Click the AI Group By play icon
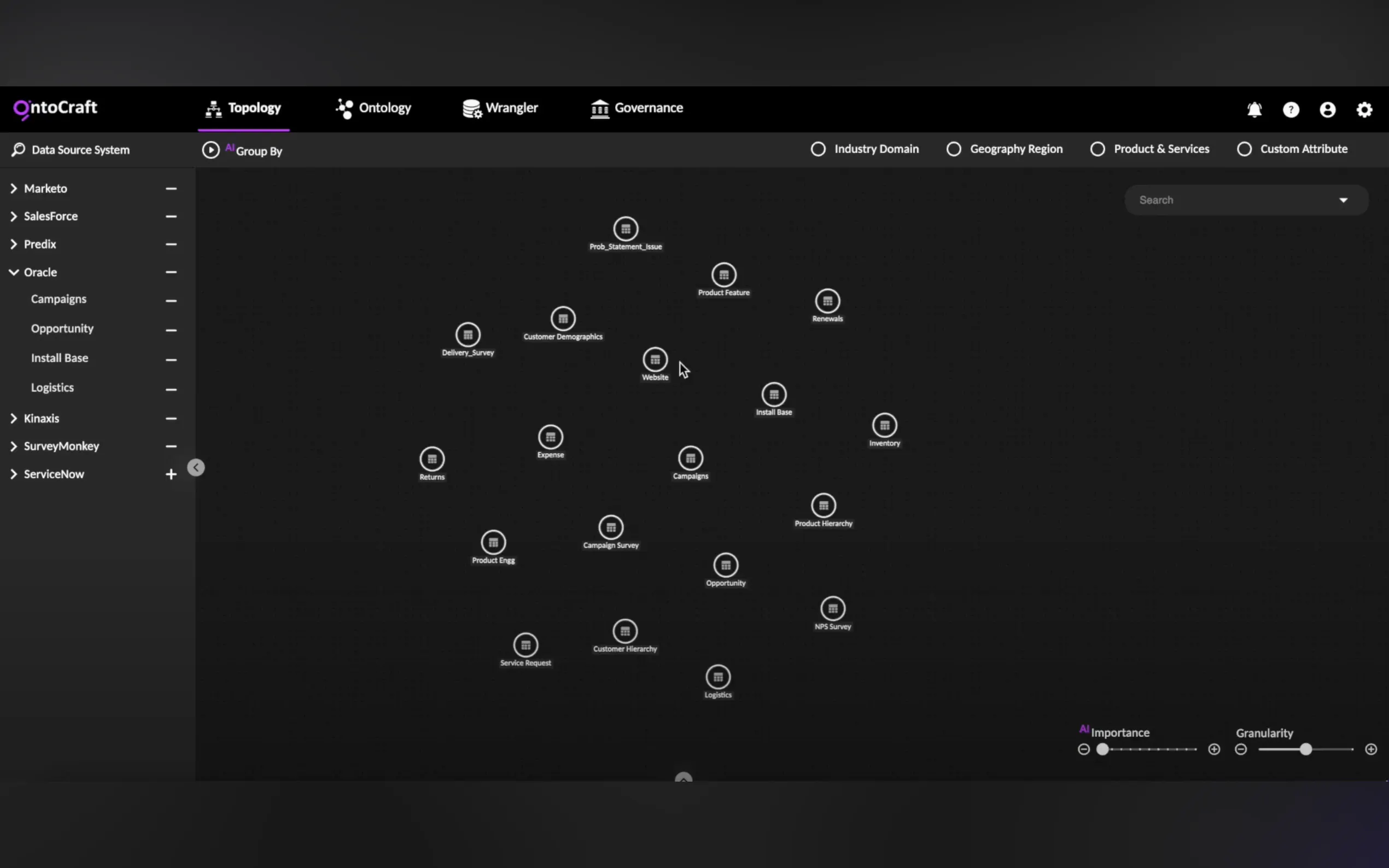The image size is (1389, 868). click(x=211, y=150)
